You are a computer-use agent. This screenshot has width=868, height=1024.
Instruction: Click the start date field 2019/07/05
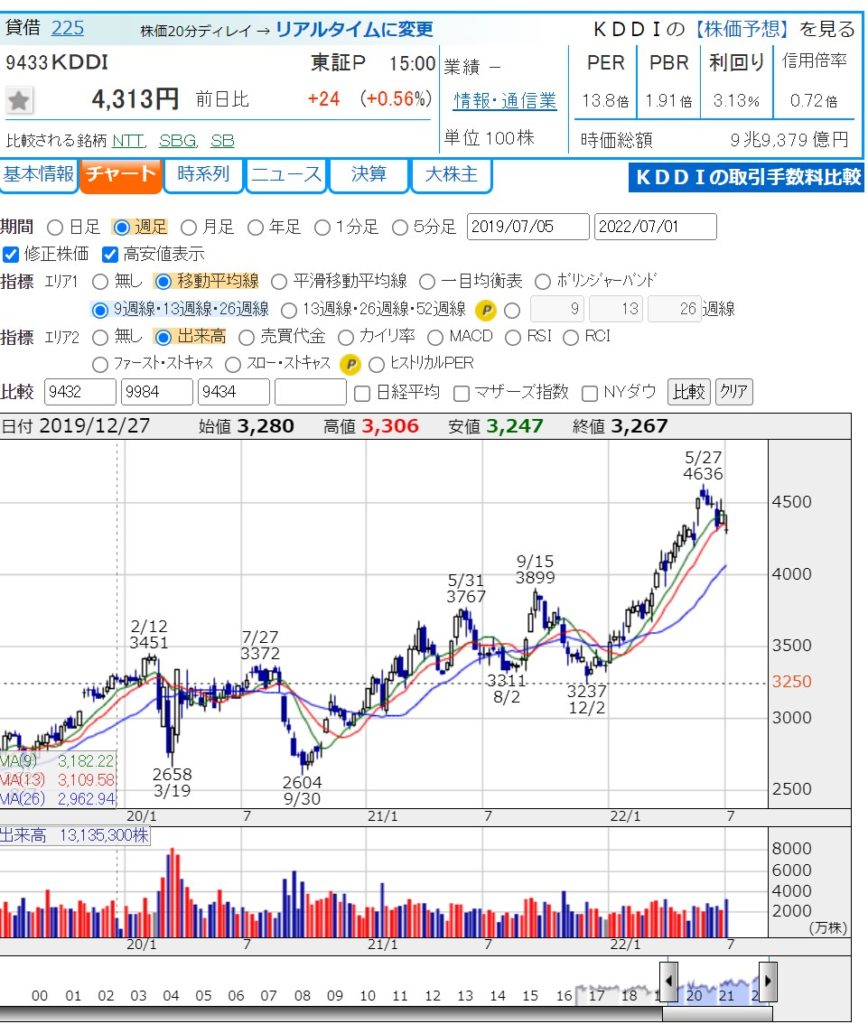pos(528,227)
